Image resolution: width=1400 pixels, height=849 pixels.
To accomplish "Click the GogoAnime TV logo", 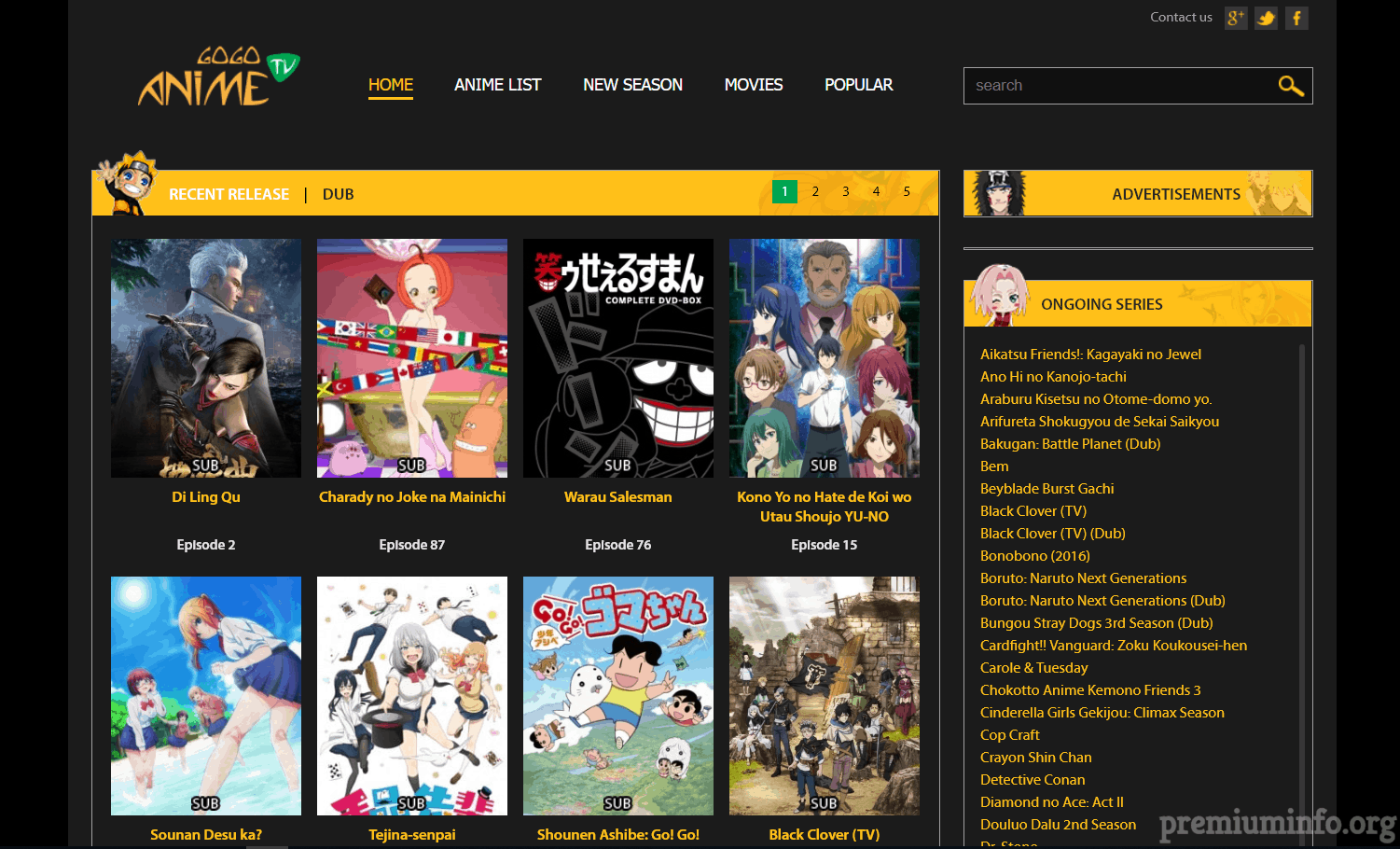I will [218, 77].
